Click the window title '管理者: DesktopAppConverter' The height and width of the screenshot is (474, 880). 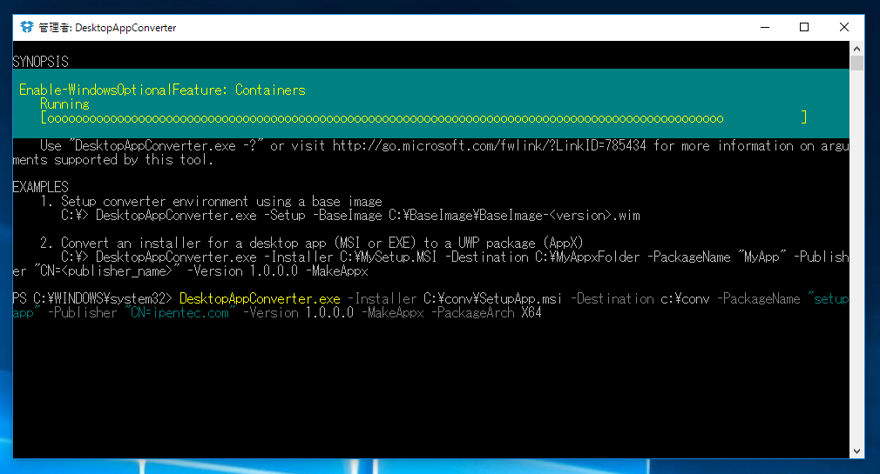point(107,27)
